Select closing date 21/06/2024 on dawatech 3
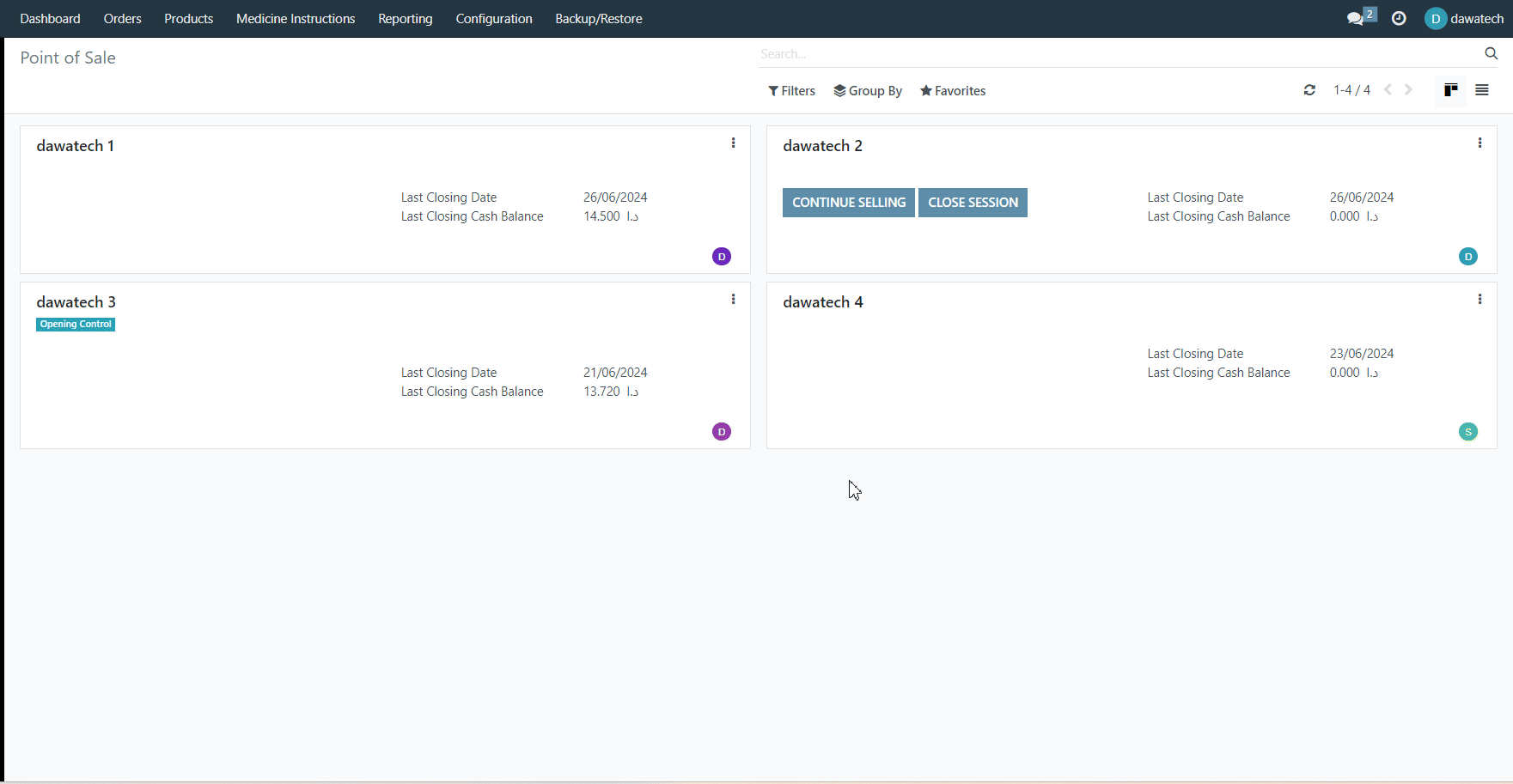This screenshot has height=784, width=1513. coord(615,373)
